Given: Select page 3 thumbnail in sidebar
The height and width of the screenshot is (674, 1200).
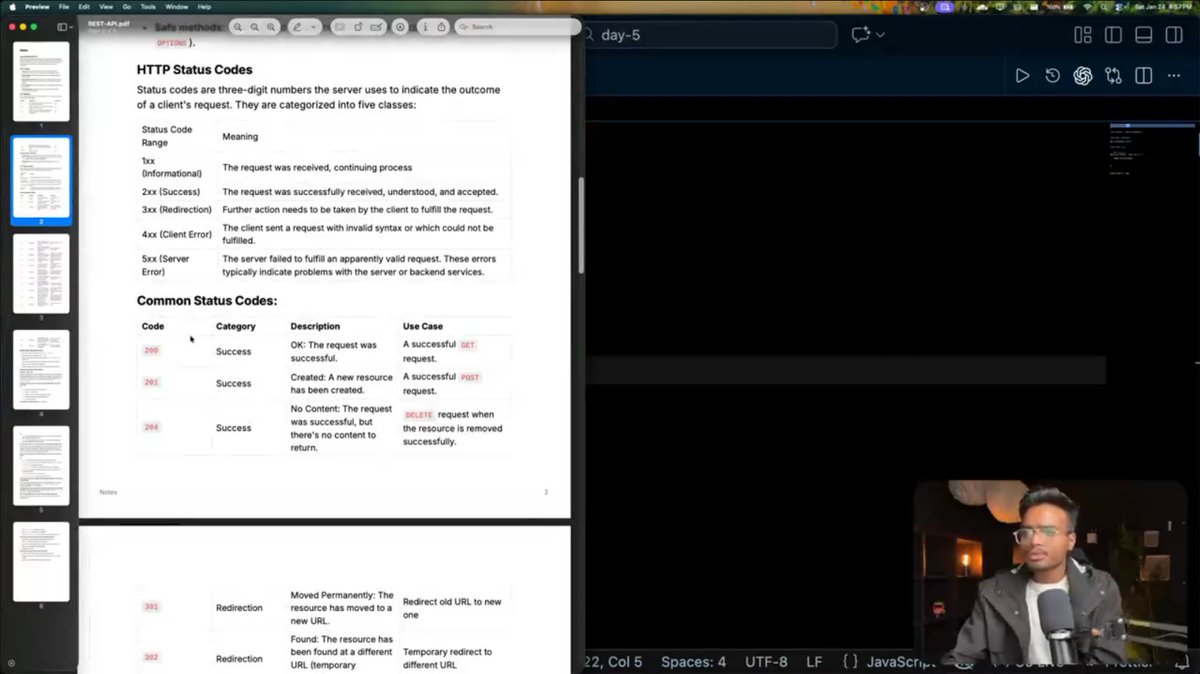Looking at the screenshot, I should [41, 274].
